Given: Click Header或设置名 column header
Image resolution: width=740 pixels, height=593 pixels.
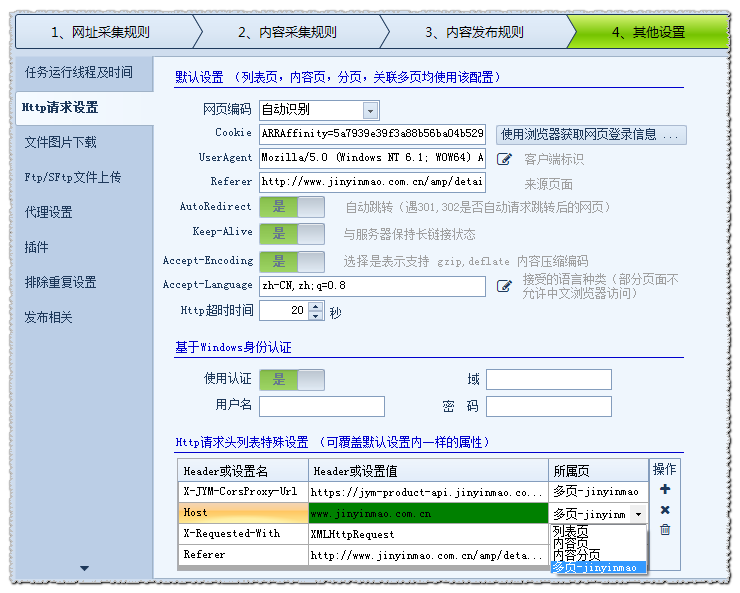Looking at the screenshot, I should 243,471.
